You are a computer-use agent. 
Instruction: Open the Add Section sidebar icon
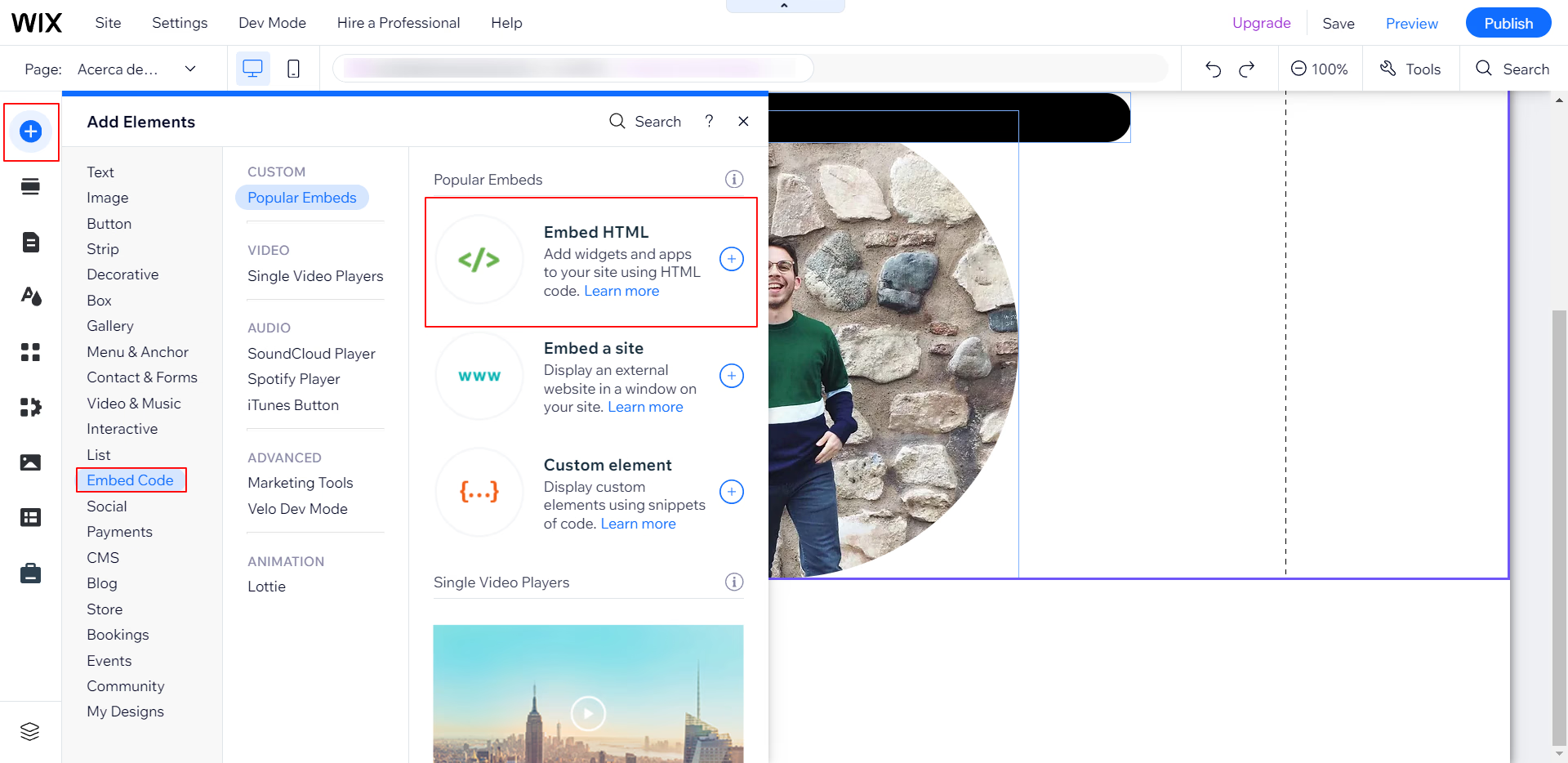[x=31, y=187]
